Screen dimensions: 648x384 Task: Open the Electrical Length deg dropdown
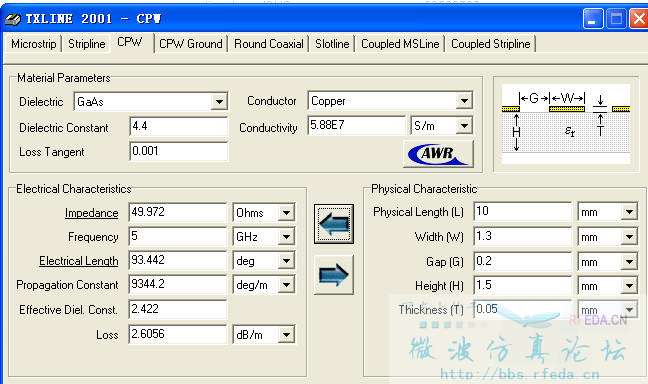pyautogui.click(x=286, y=261)
